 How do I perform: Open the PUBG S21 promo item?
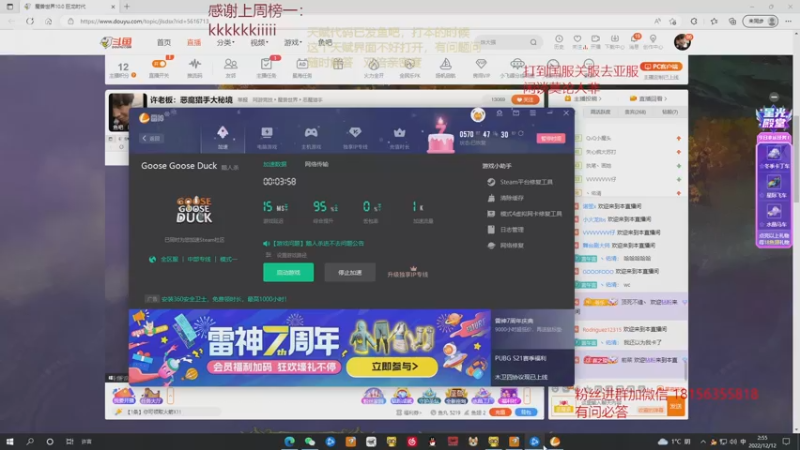520,358
